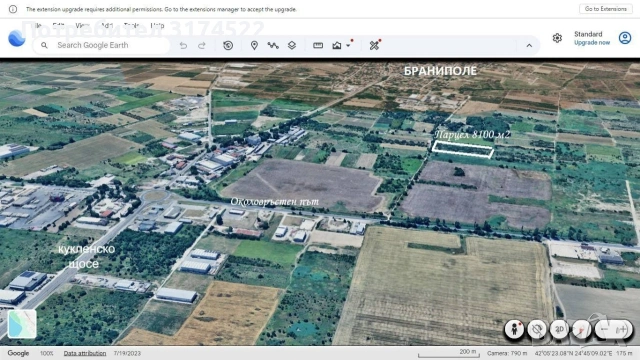The image size is (640, 360).
Task: Click Camera: 790 m readout
Action: click(x=507, y=353)
